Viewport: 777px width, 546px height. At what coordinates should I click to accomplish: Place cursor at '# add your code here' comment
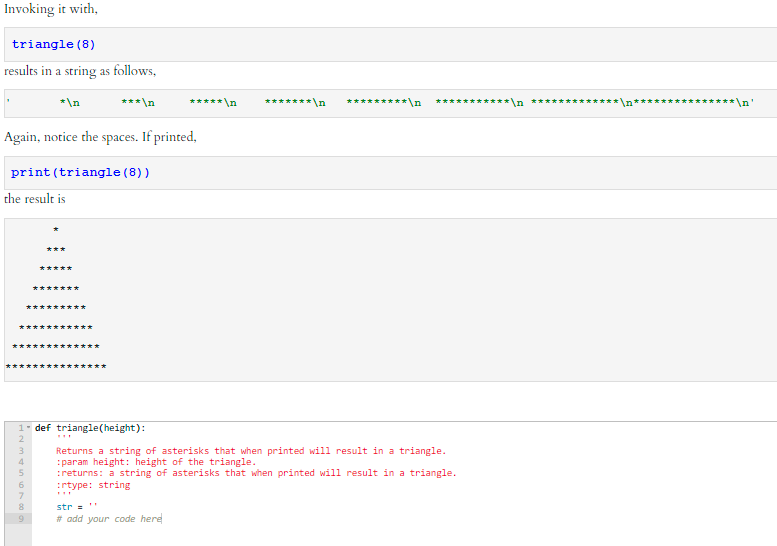click(x=109, y=519)
